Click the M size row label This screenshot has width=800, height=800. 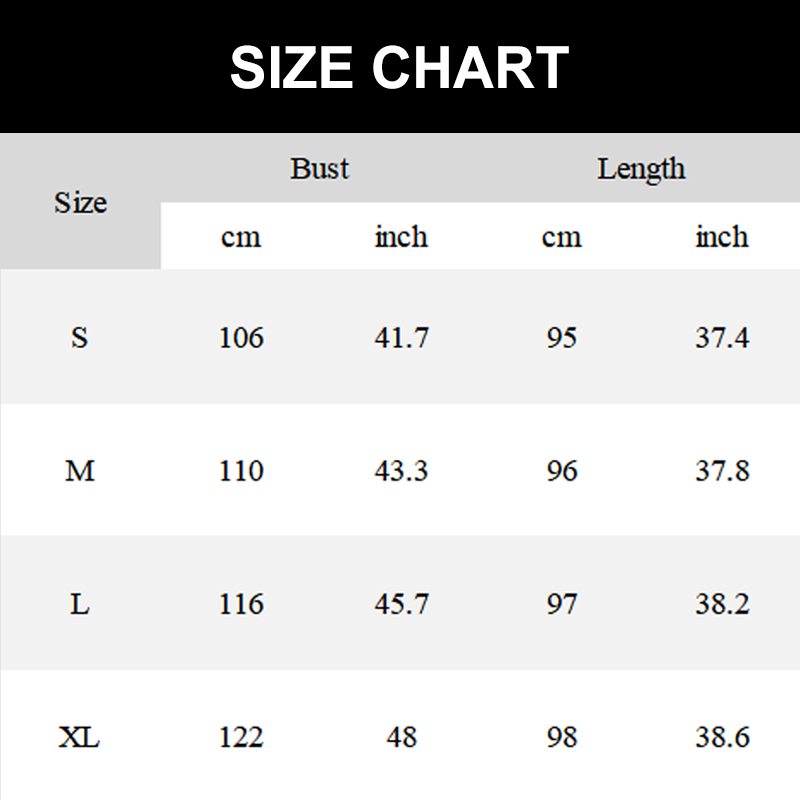pyautogui.click(x=80, y=471)
